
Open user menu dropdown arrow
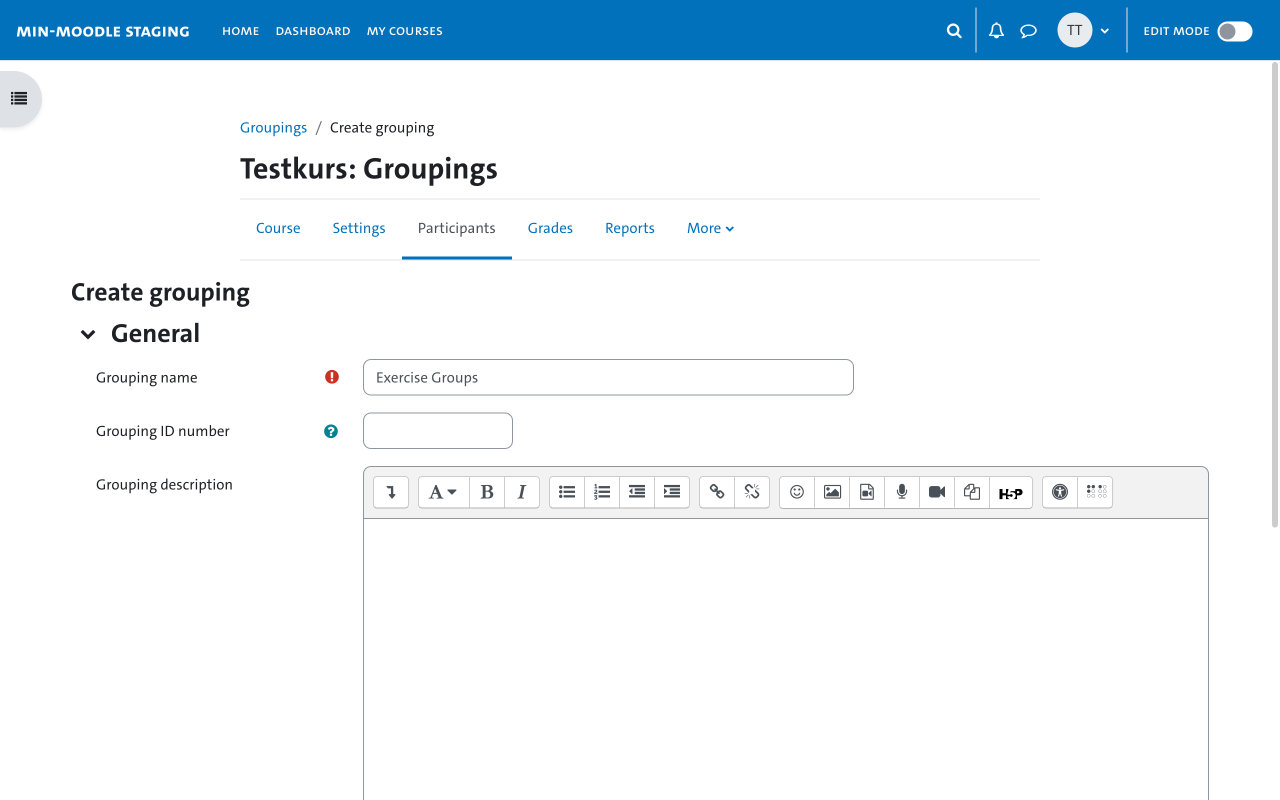click(1104, 31)
